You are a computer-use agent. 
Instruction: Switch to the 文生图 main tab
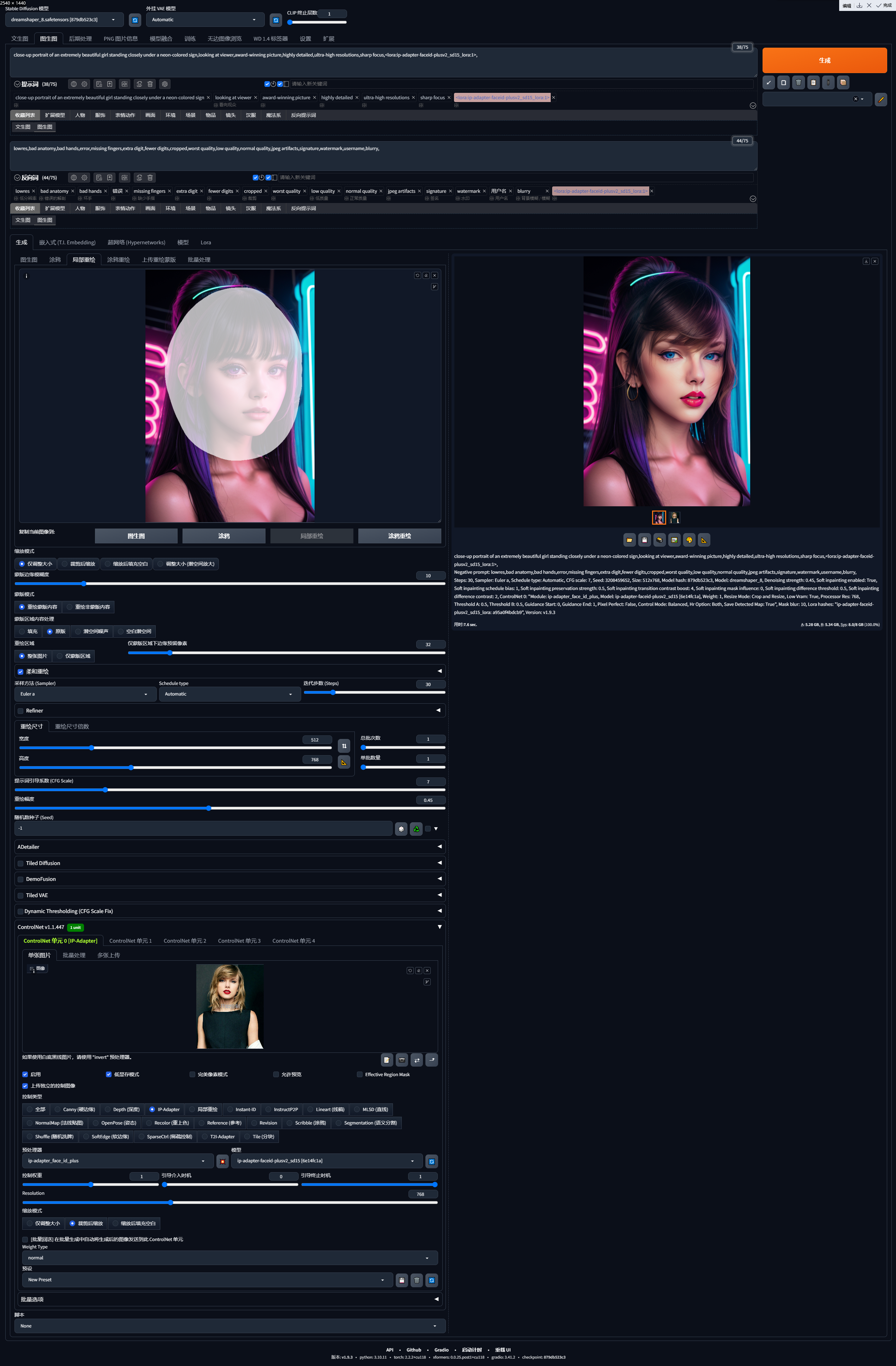click(x=19, y=39)
